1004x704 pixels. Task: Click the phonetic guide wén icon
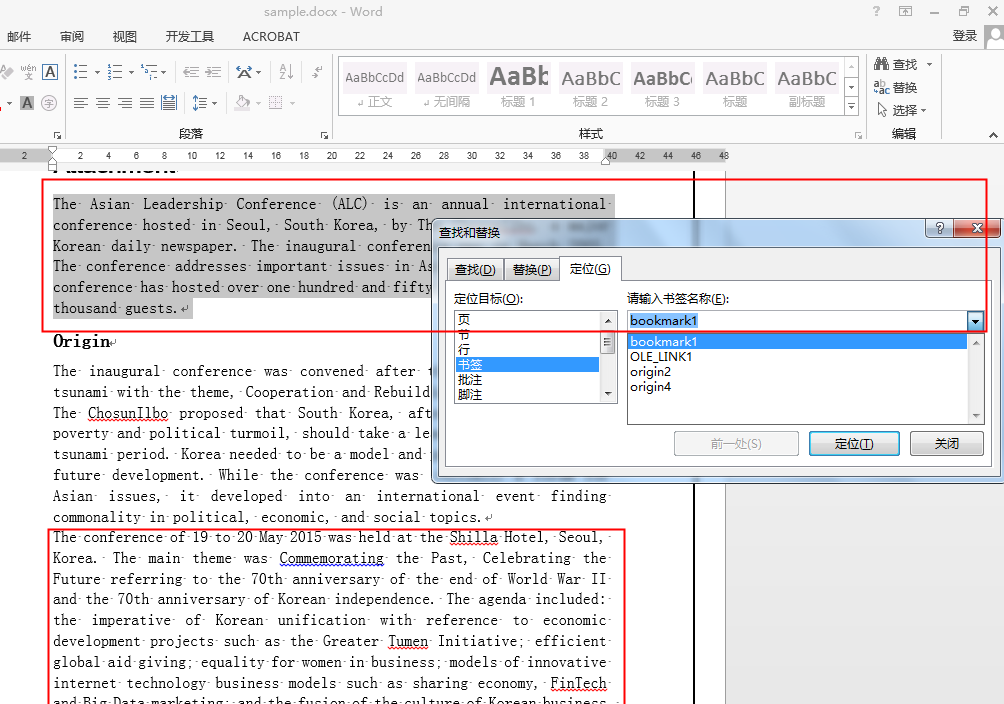tap(28, 72)
